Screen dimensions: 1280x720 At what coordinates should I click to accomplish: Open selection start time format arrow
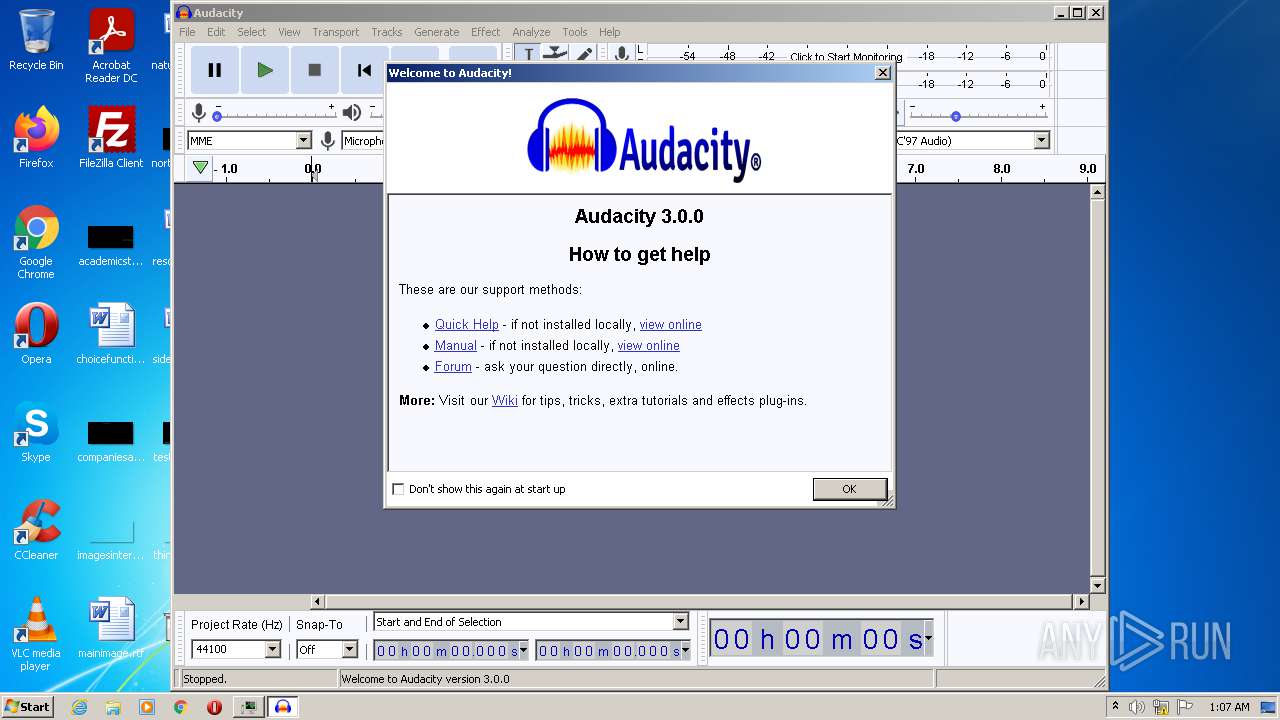[x=523, y=650]
